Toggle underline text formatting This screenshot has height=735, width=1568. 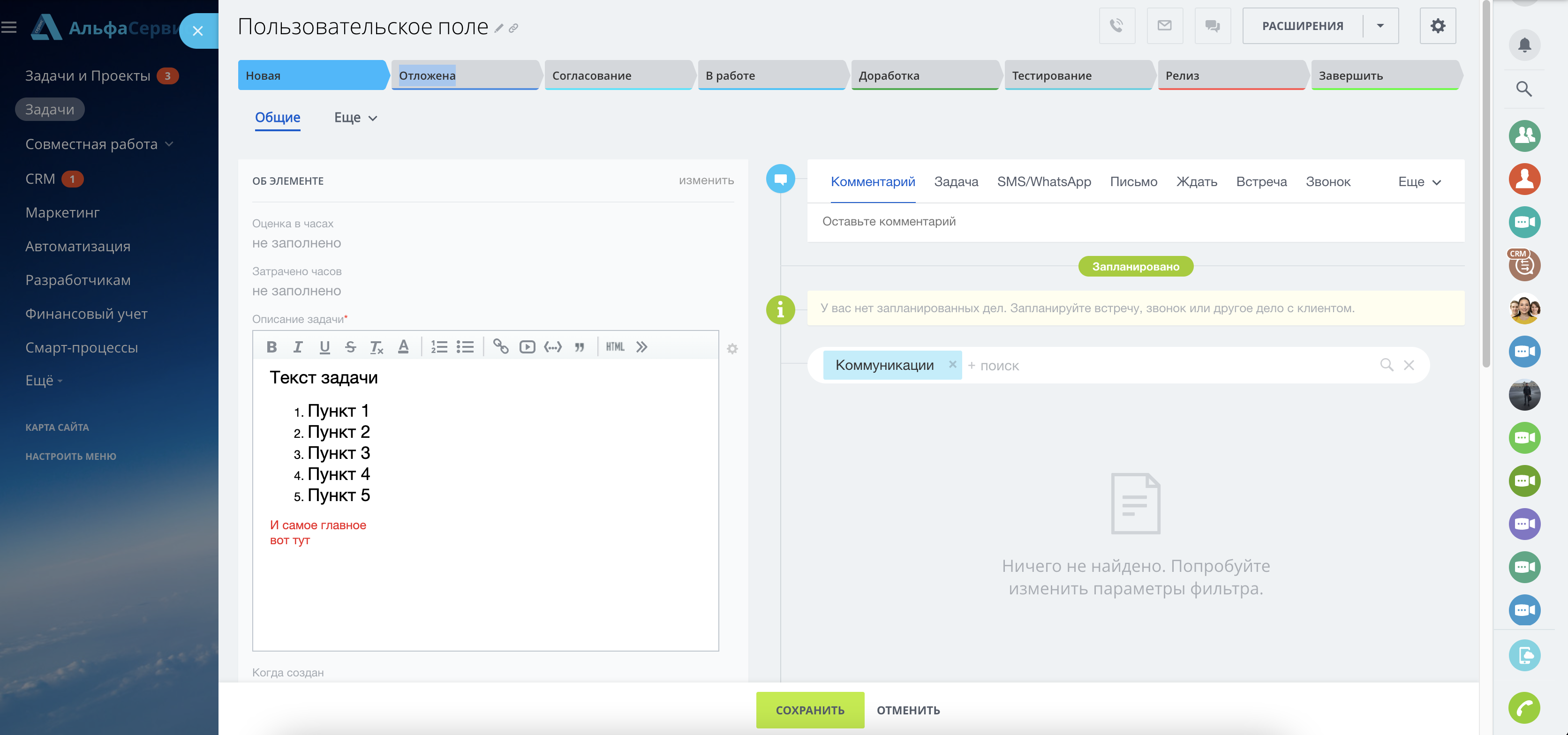click(x=324, y=347)
